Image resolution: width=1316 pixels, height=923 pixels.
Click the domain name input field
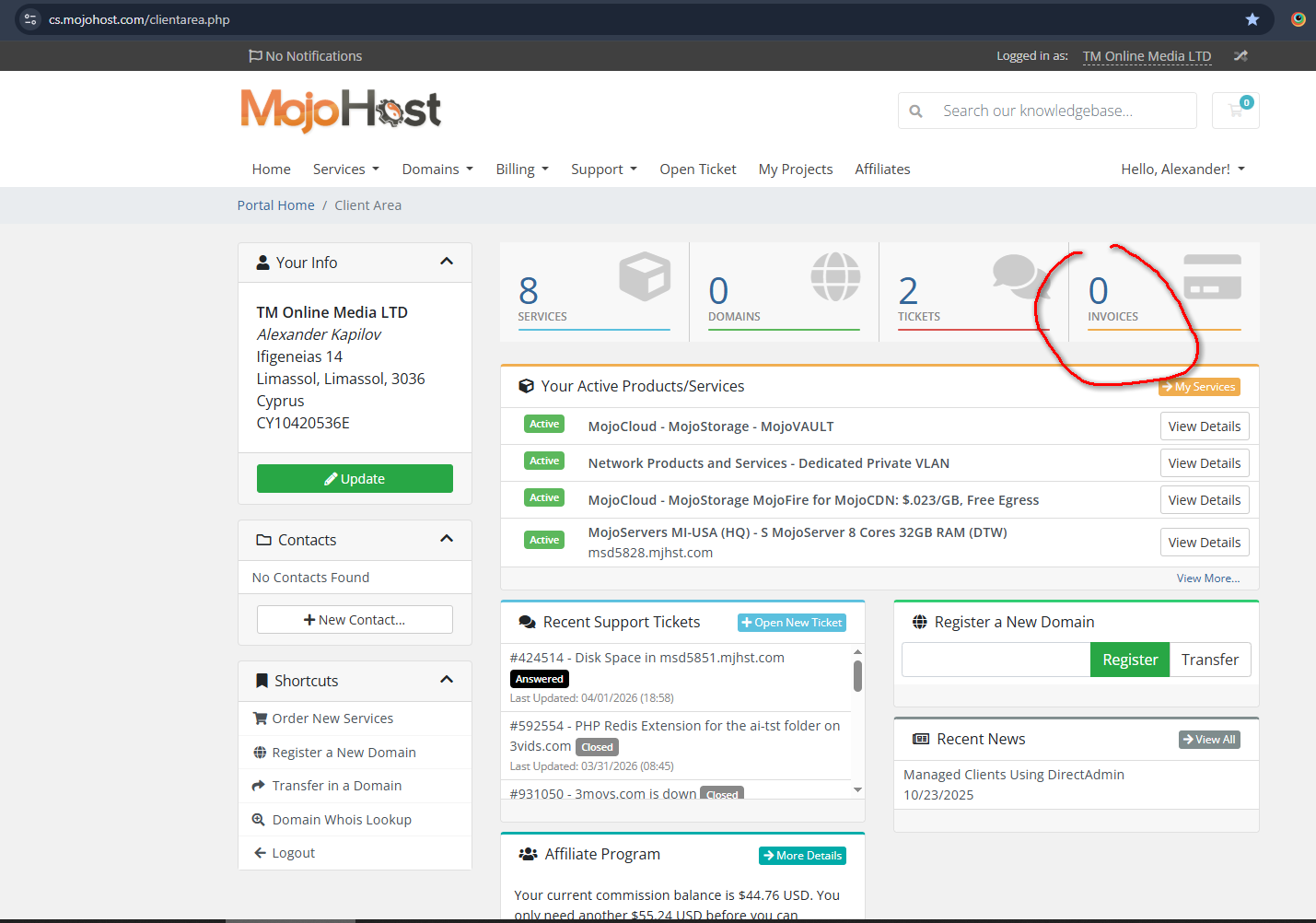pyautogui.click(x=996, y=660)
